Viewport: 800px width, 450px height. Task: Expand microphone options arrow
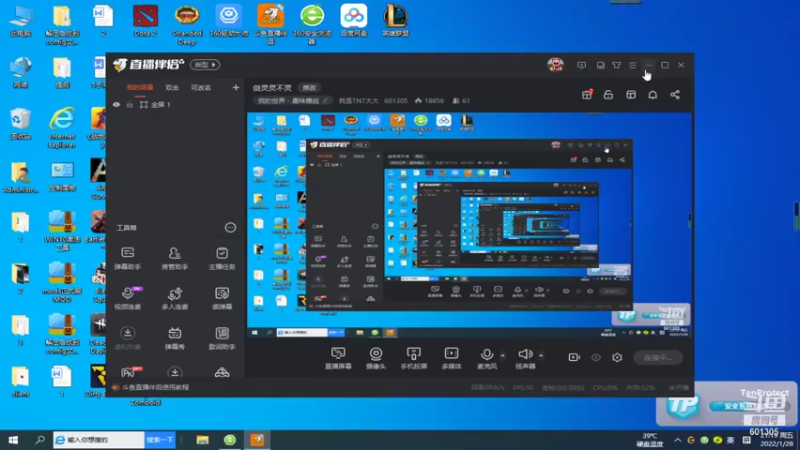coord(503,355)
